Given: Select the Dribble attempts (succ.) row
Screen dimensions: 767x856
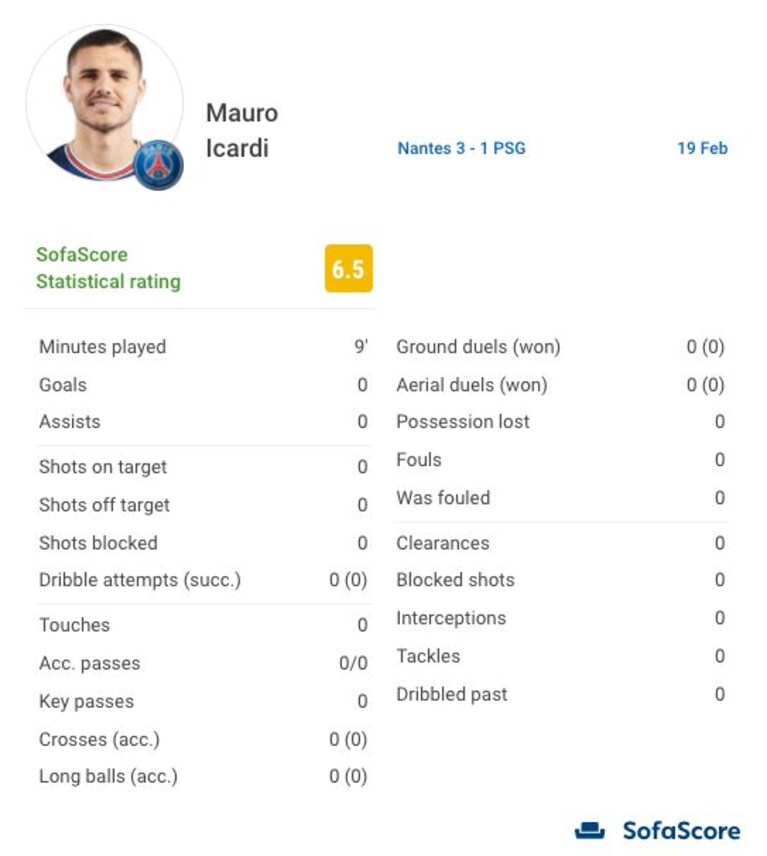Looking at the screenshot, I should pyautogui.click(x=204, y=580).
